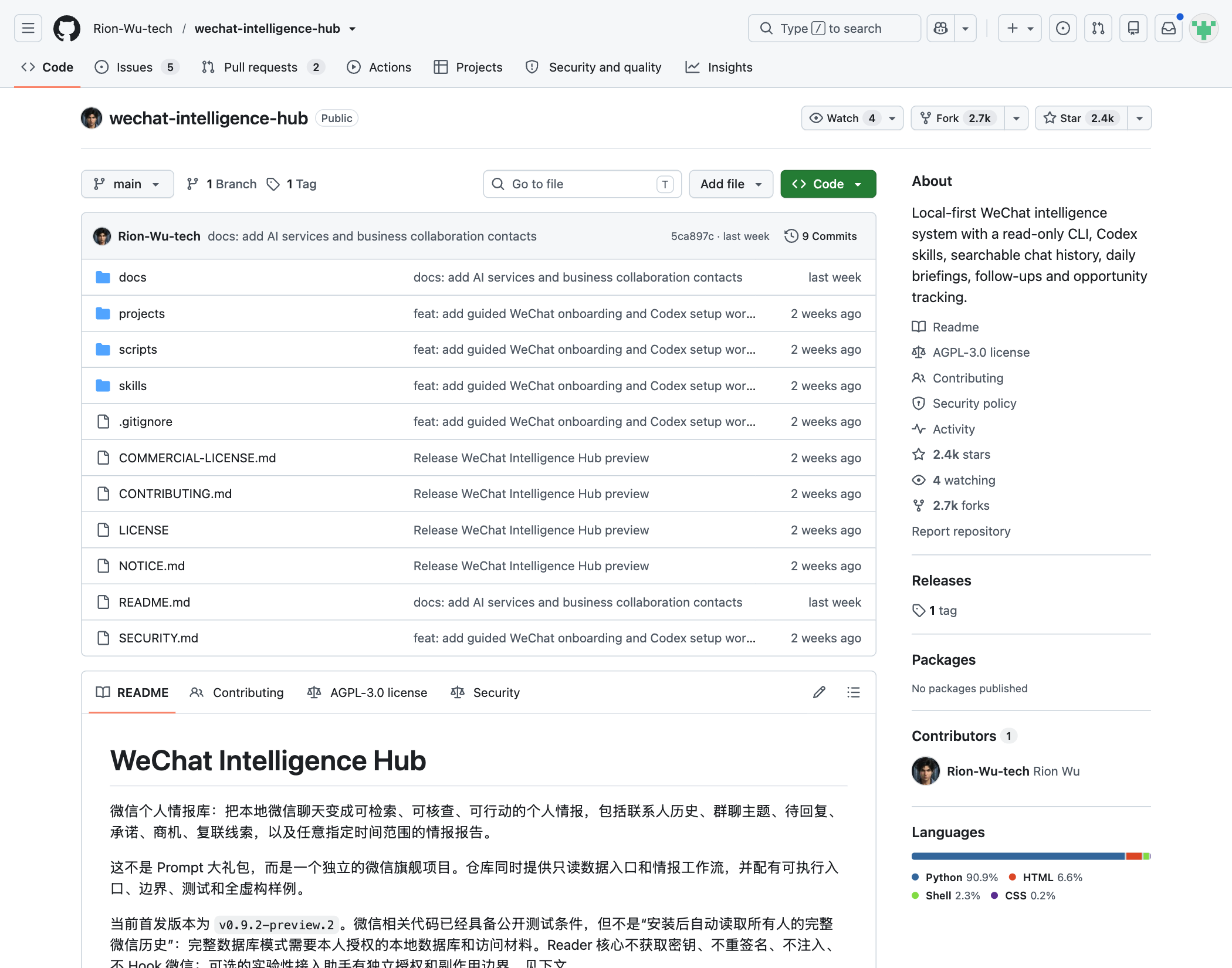Click the GitHub logo home icon
The width and height of the screenshot is (1232, 968).
67,28
